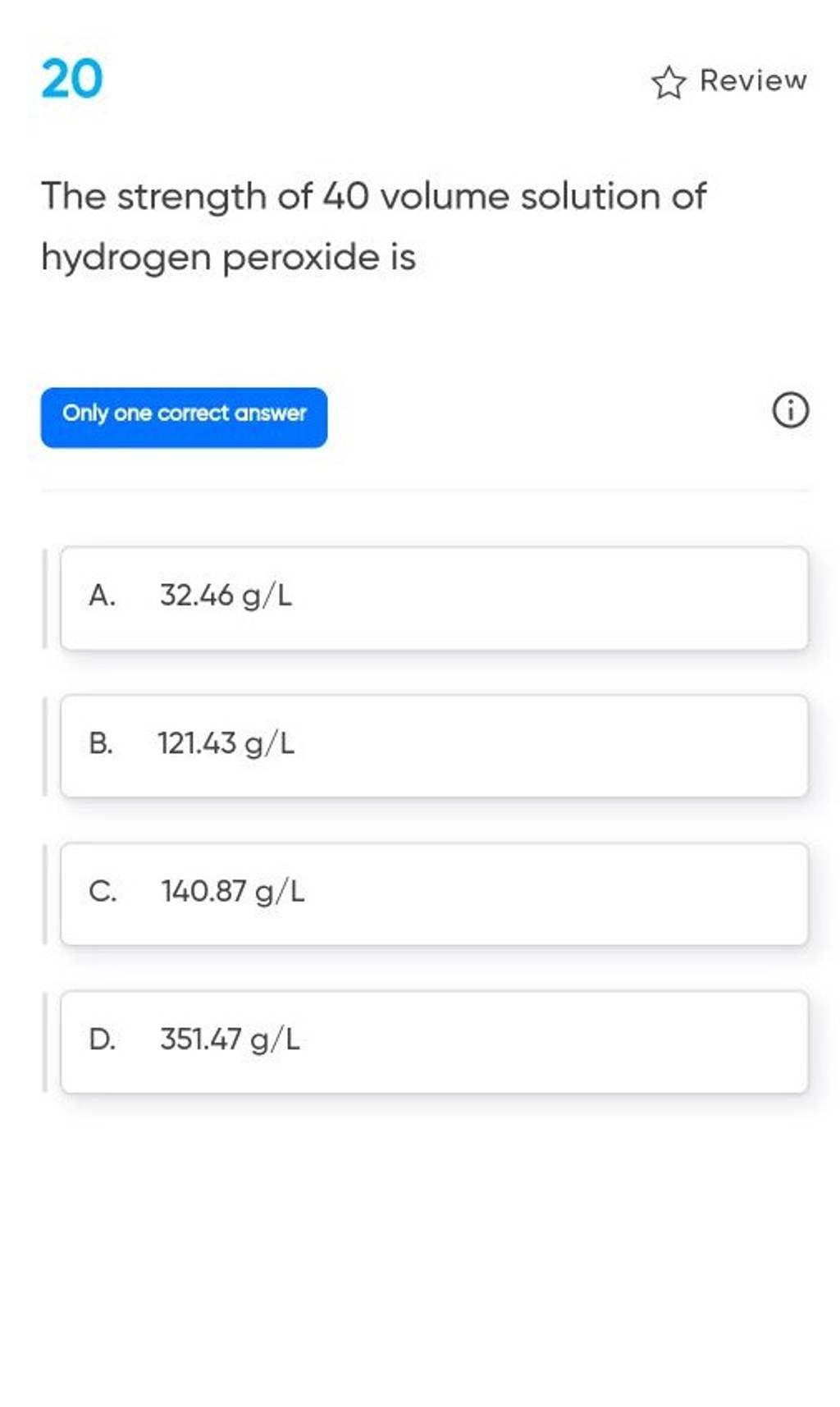The image size is (840, 1407).
Task: Select answer option C, 140.87 g/L
Action: [434, 893]
